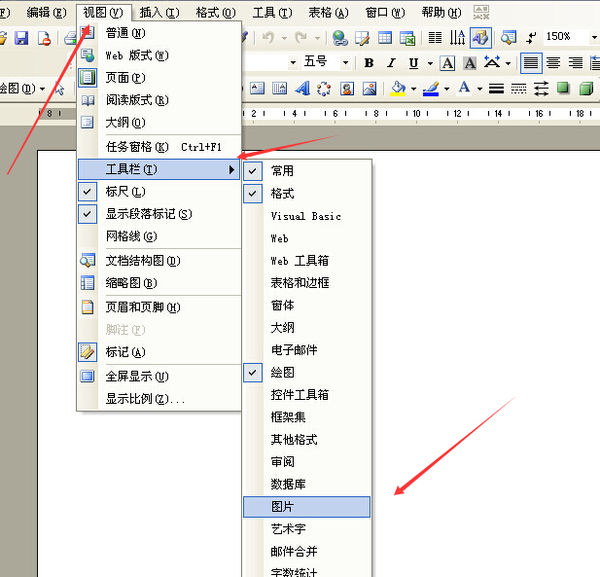This screenshot has height=577, width=600.
Task: Click the Insert Picture icon
Action: click(x=369, y=88)
